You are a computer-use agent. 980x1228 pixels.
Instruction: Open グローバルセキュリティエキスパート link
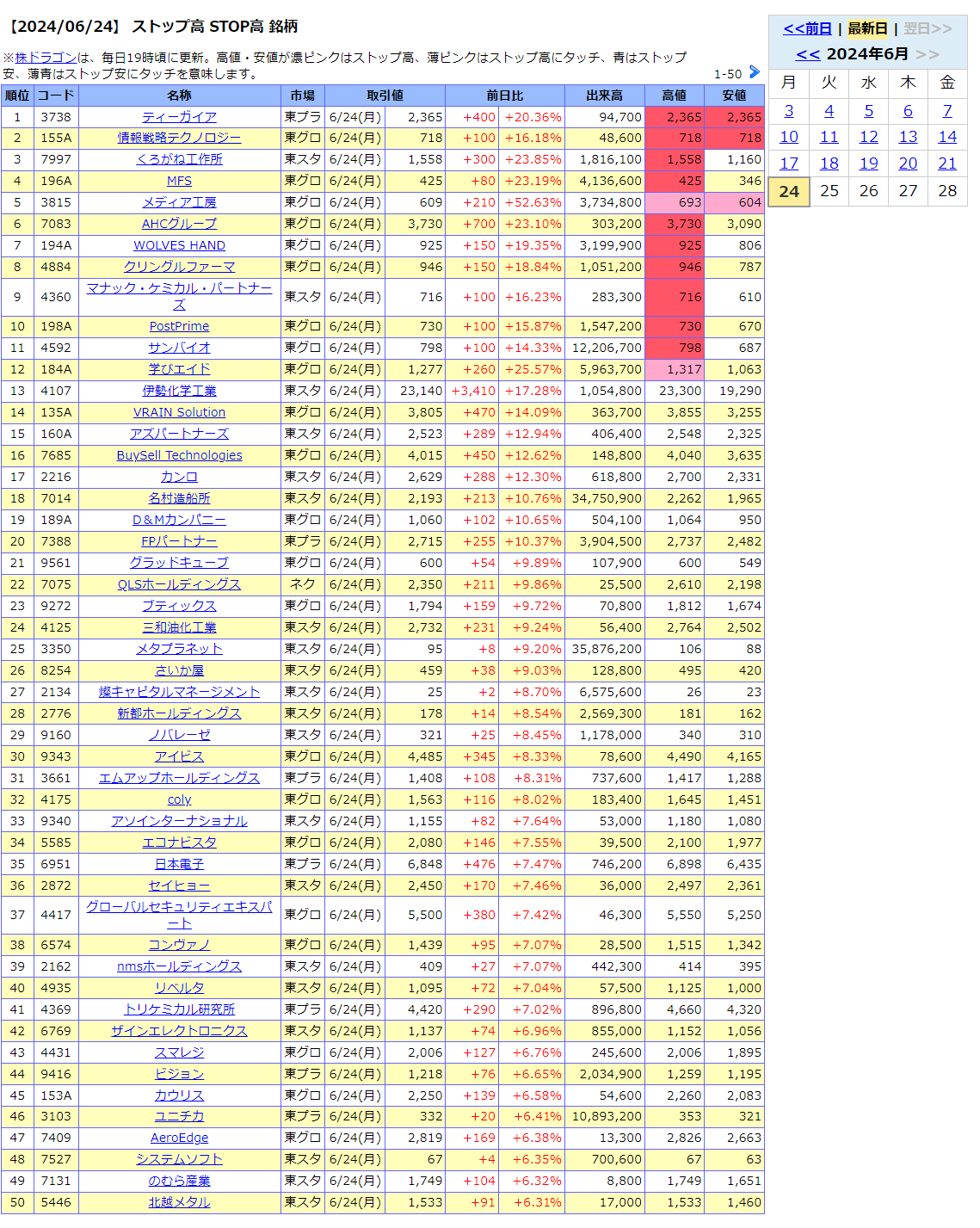(179, 915)
